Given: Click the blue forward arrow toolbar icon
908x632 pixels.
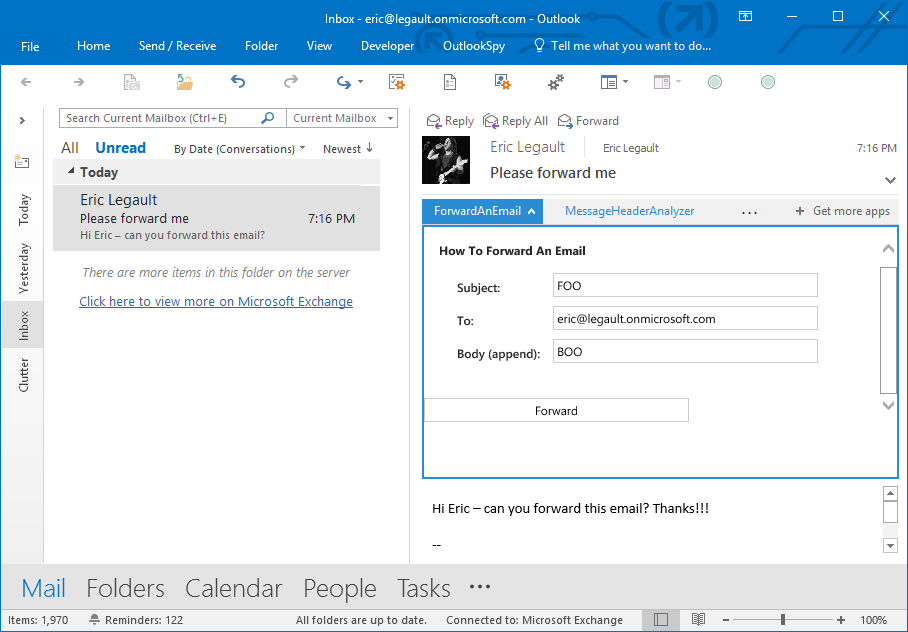Looking at the screenshot, I should (344, 83).
